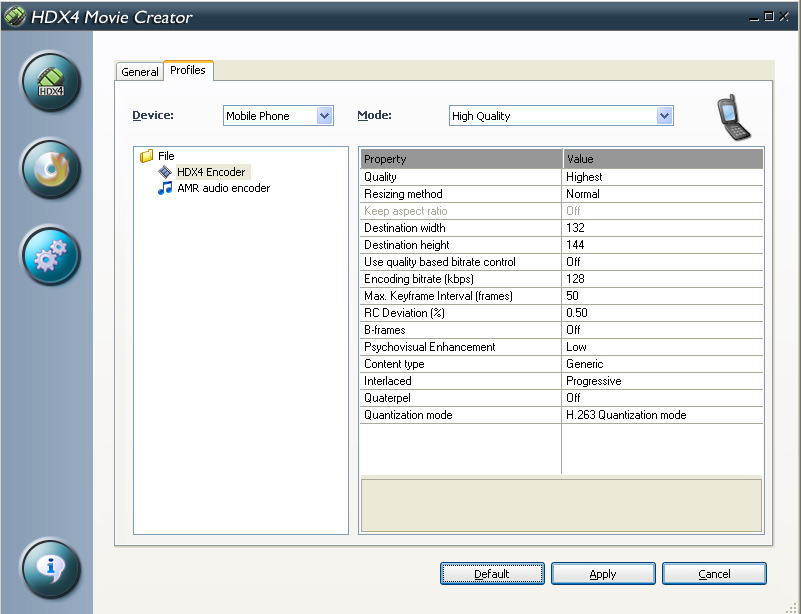Click the Content type value Generic

click(x=584, y=364)
